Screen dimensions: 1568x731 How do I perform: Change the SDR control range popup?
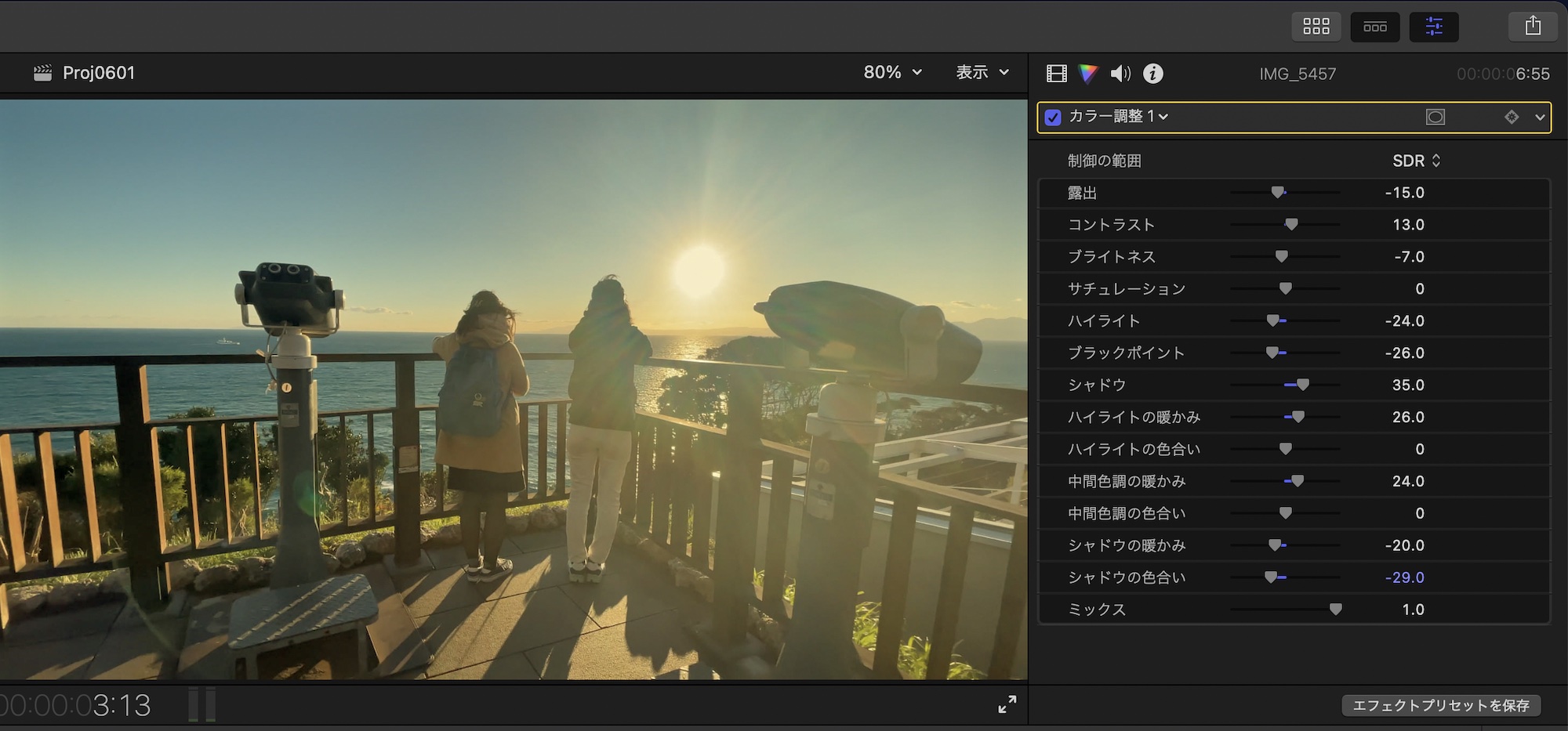1416,161
